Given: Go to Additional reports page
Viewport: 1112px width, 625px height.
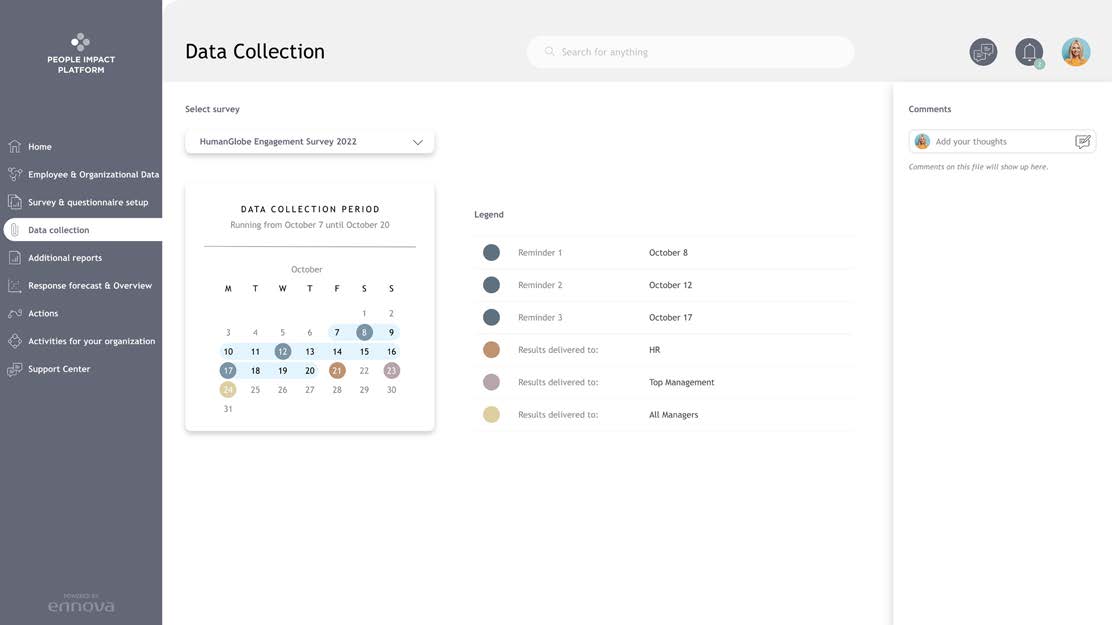Looking at the screenshot, I should coord(65,258).
